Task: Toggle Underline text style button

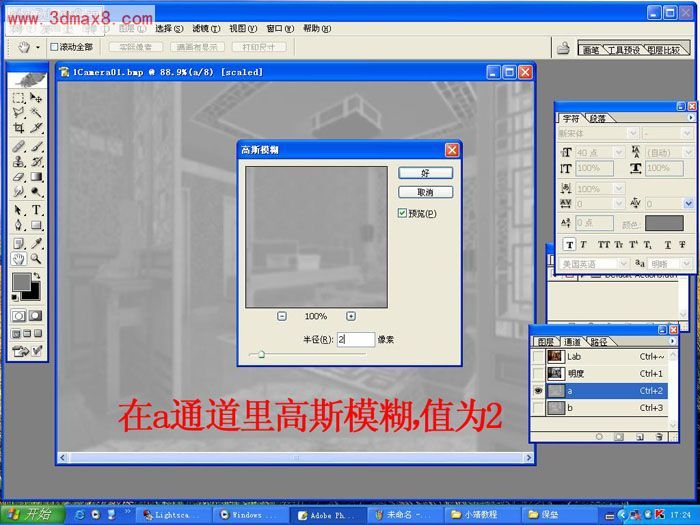Action: click(x=667, y=245)
